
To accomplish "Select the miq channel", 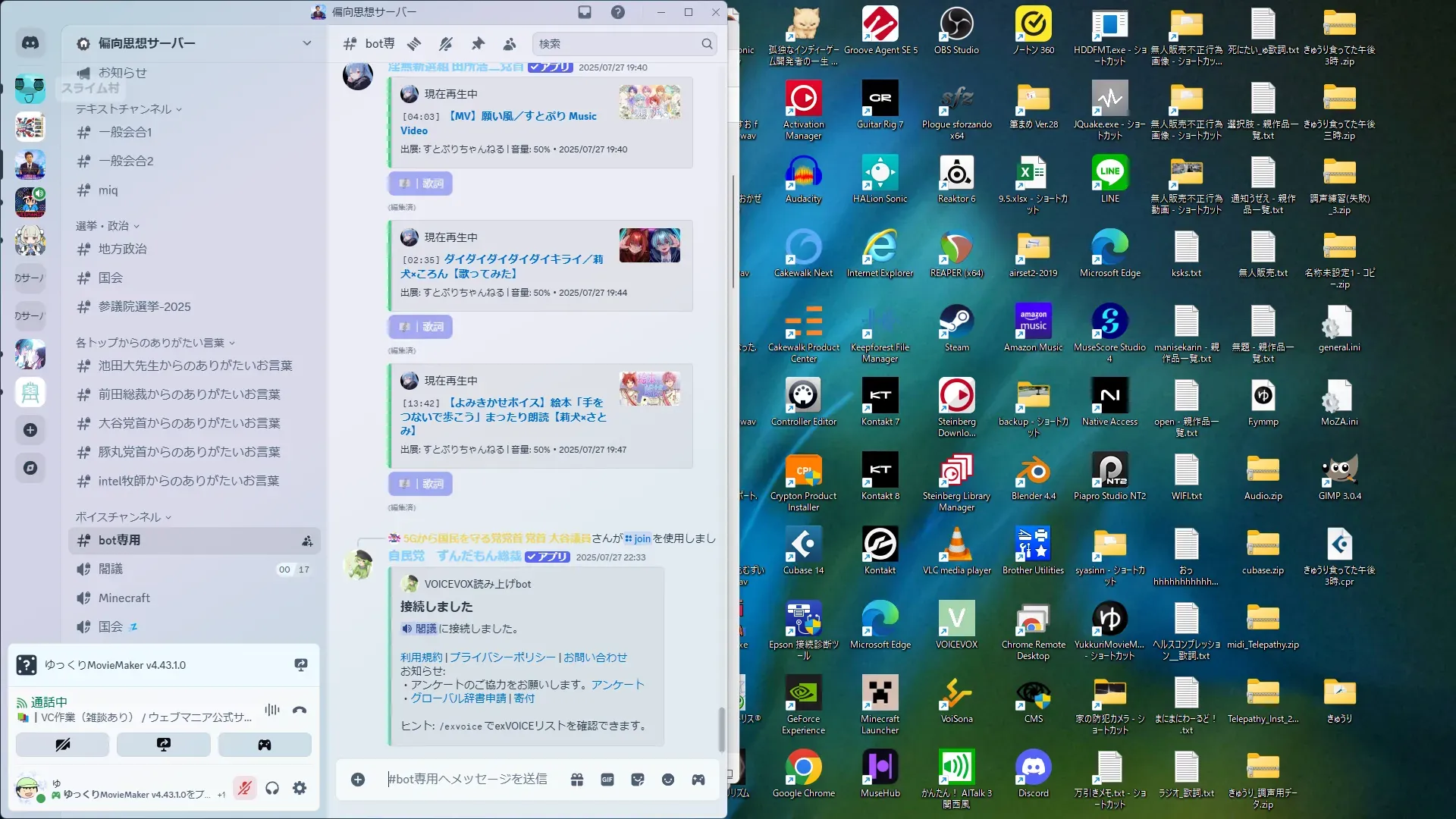I will [x=108, y=190].
